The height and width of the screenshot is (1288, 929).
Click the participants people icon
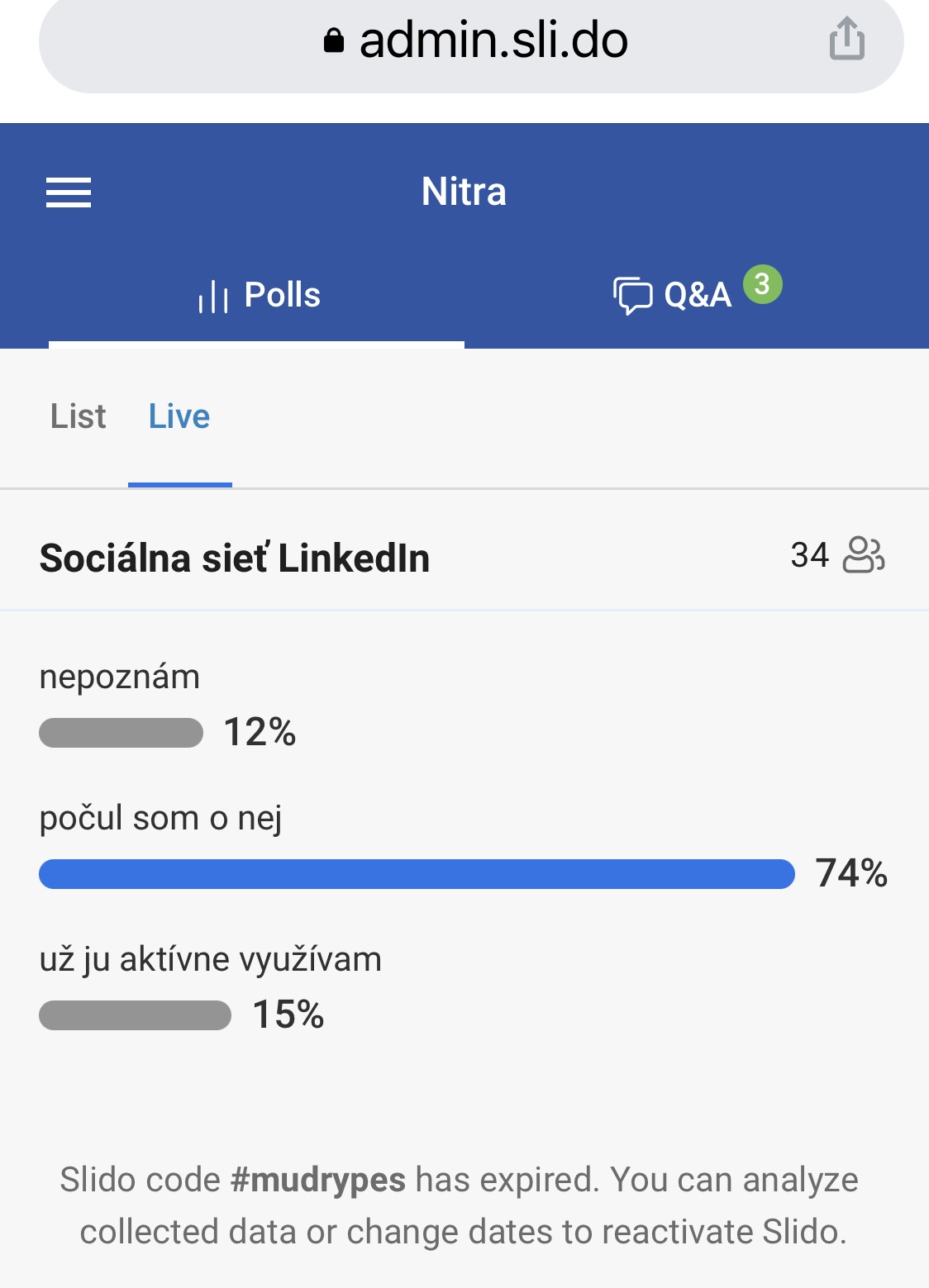[864, 554]
